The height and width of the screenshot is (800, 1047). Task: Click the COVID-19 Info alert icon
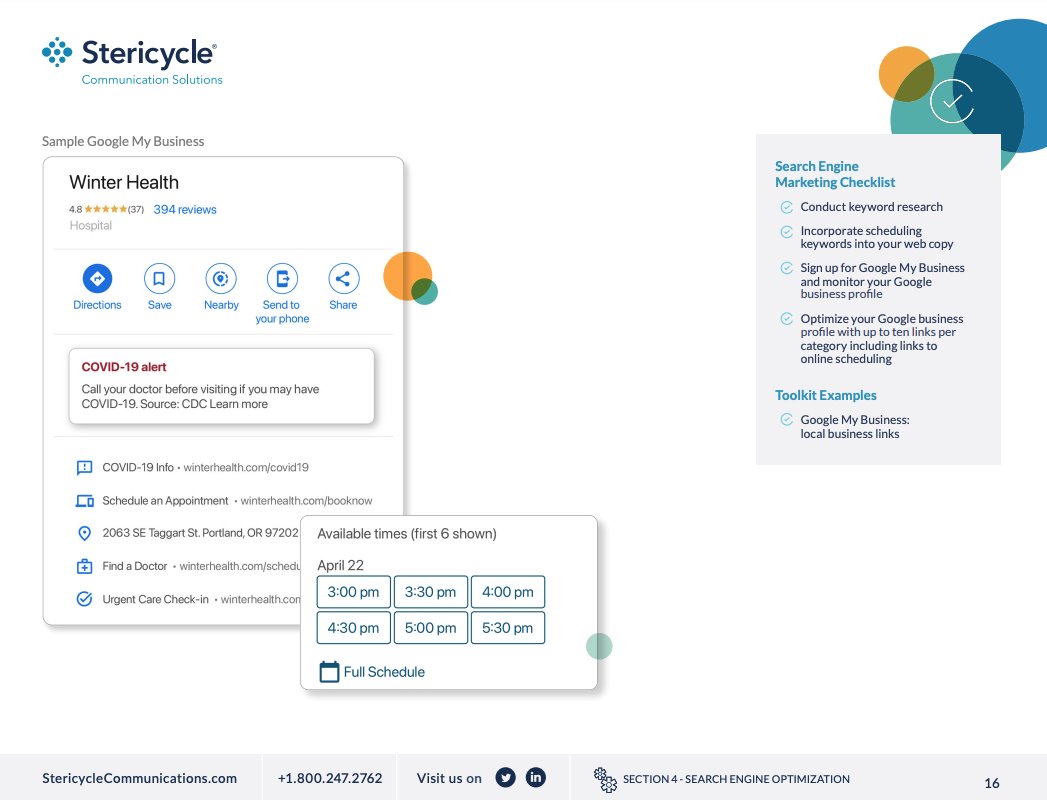point(84,467)
